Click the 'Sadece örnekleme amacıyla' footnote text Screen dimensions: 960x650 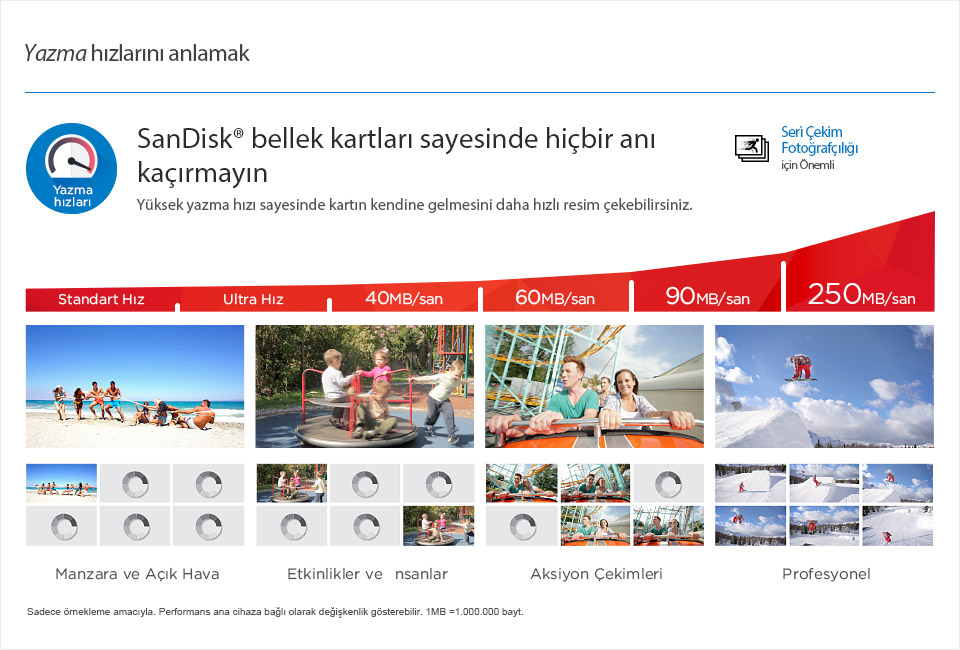275,611
